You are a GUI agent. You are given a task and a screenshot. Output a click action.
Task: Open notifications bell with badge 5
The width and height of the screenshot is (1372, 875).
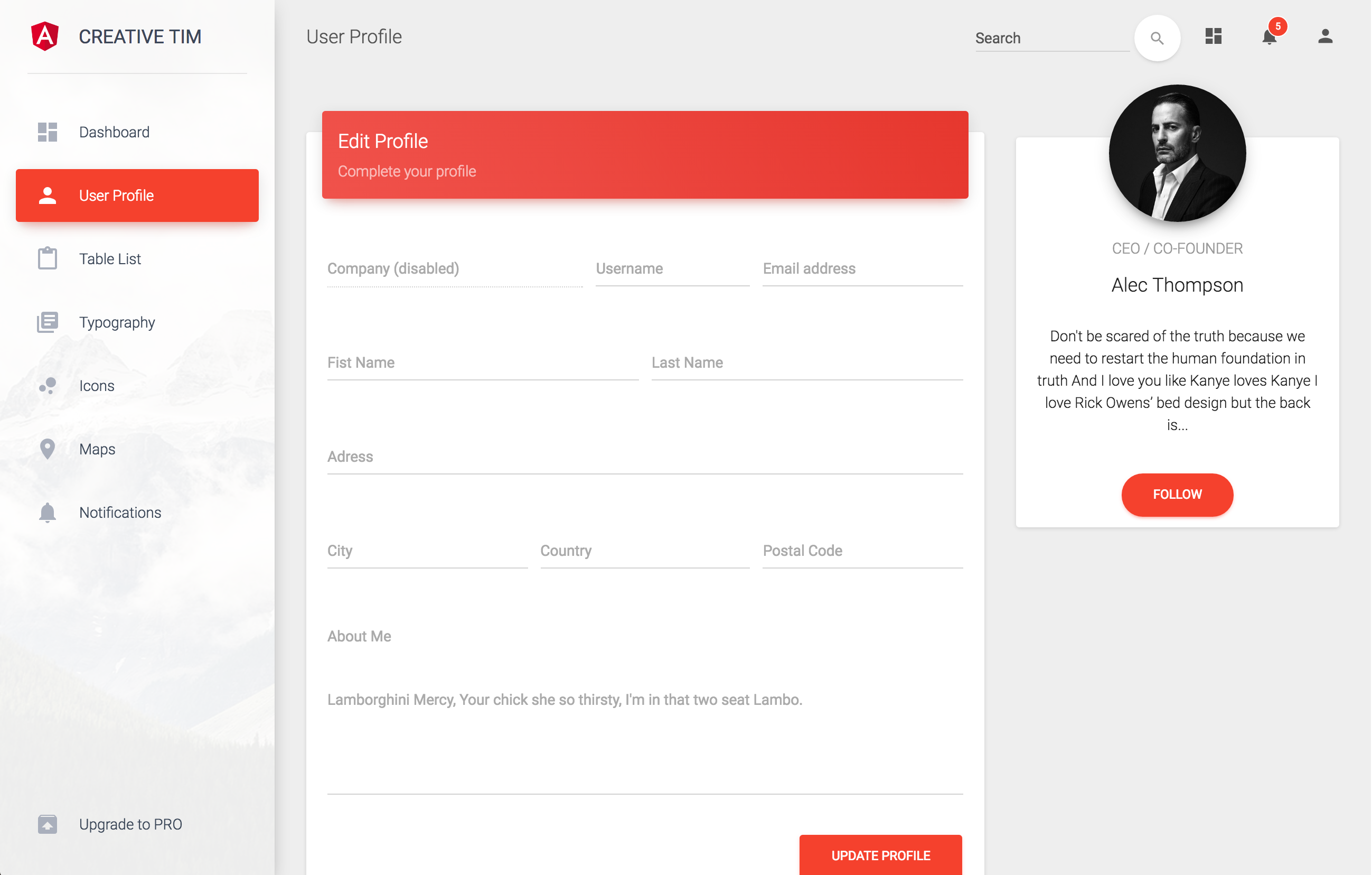[1270, 36]
